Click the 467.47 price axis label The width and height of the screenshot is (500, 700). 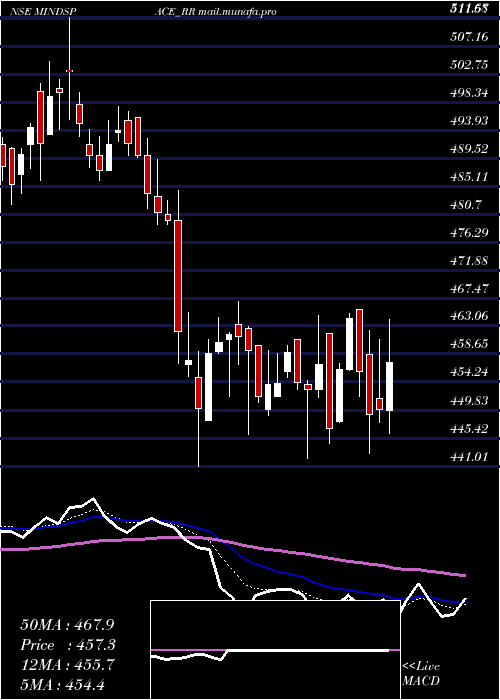click(469, 289)
